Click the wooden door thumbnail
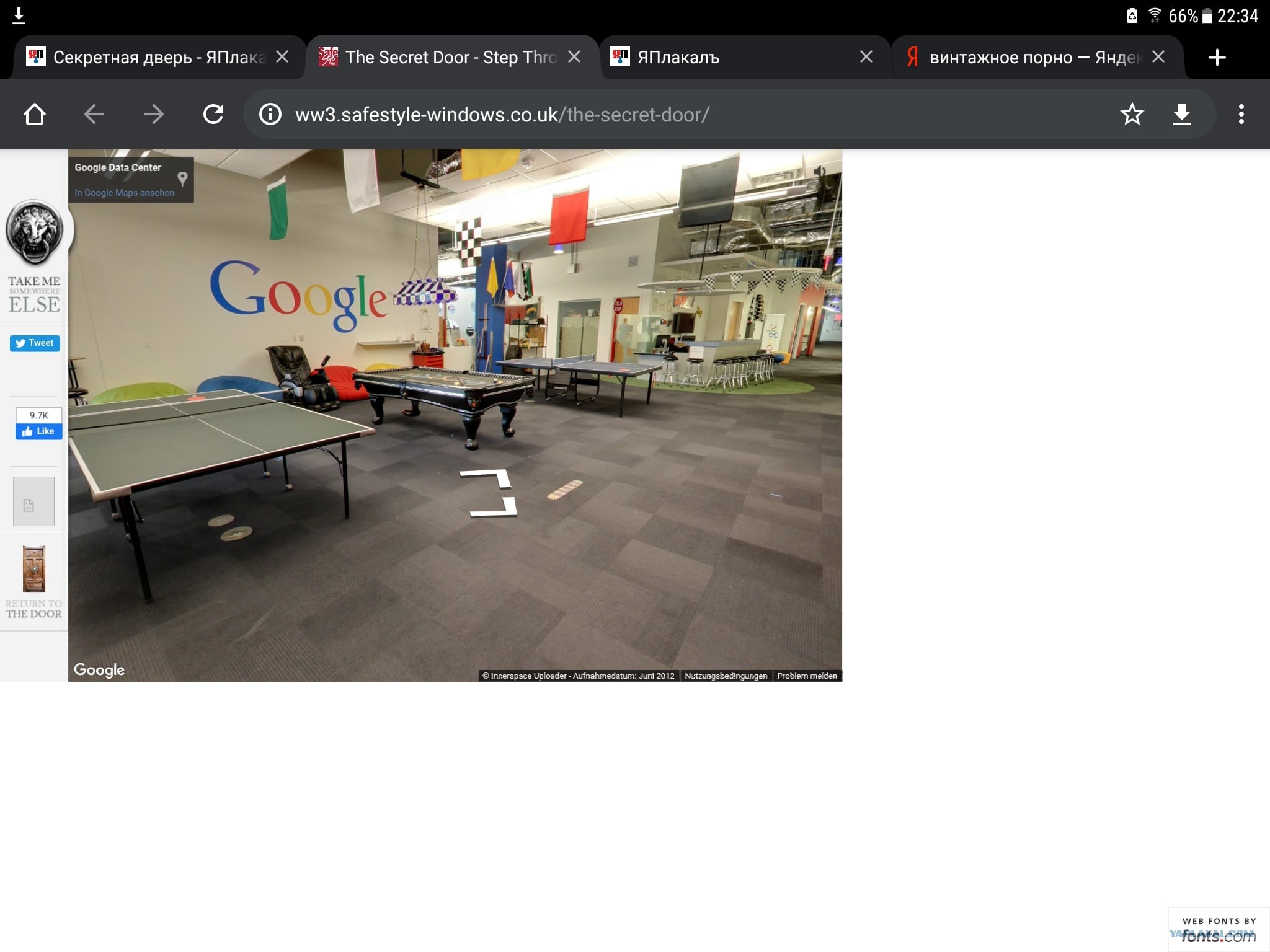 click(34, 569)
